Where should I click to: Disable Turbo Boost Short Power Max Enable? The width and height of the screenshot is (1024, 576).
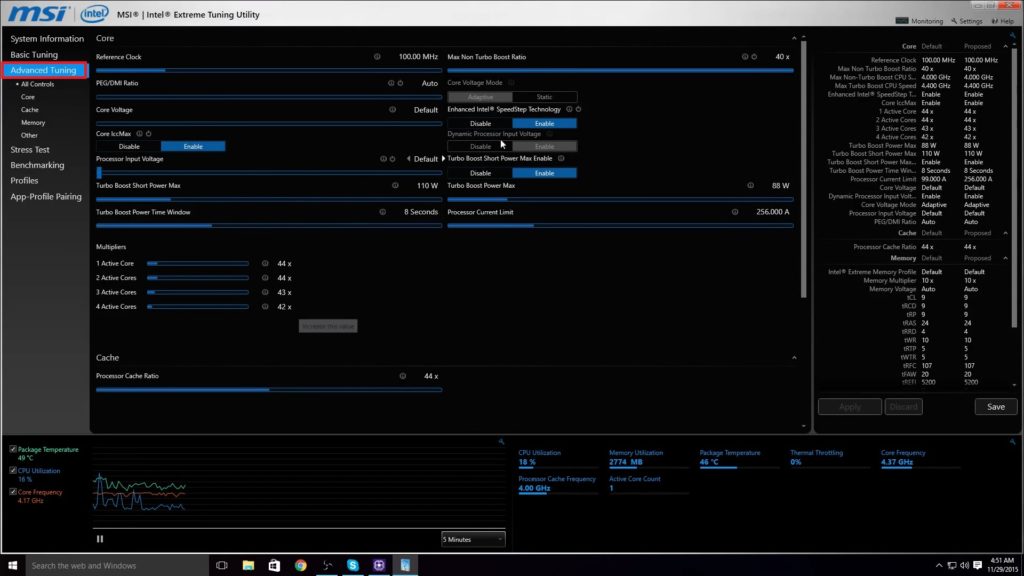coord(480,174)
